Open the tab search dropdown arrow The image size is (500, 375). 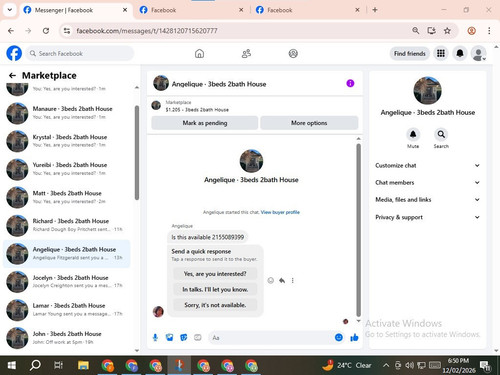click(10, 10)
